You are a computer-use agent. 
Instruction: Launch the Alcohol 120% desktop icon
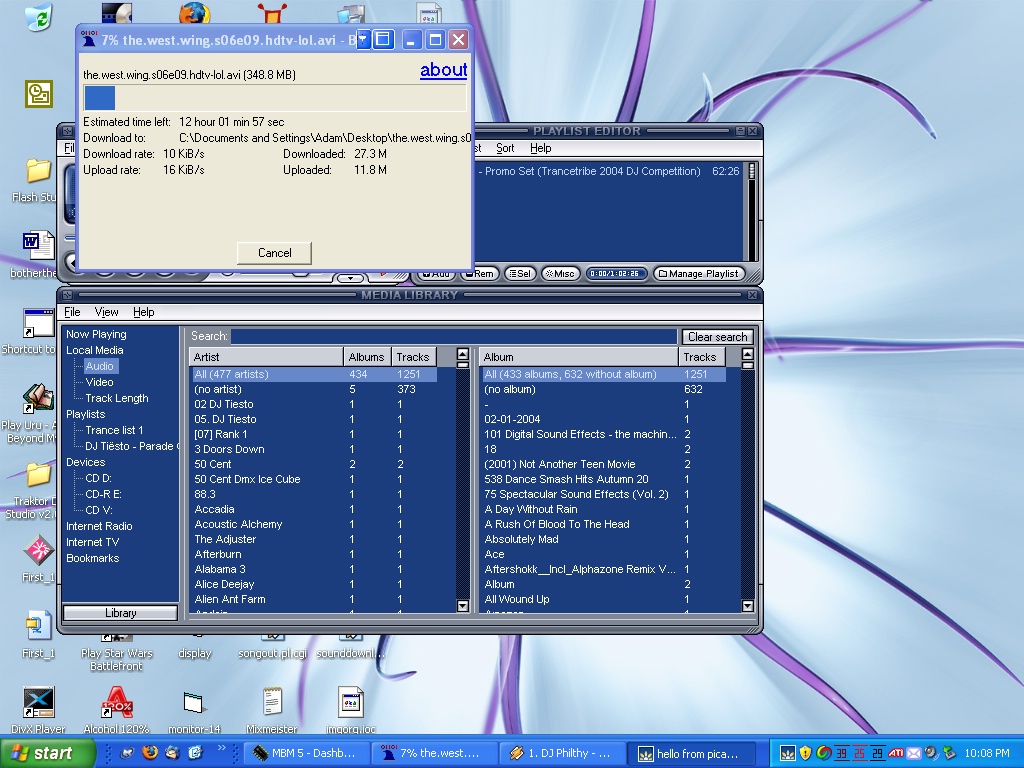point(117,703)
